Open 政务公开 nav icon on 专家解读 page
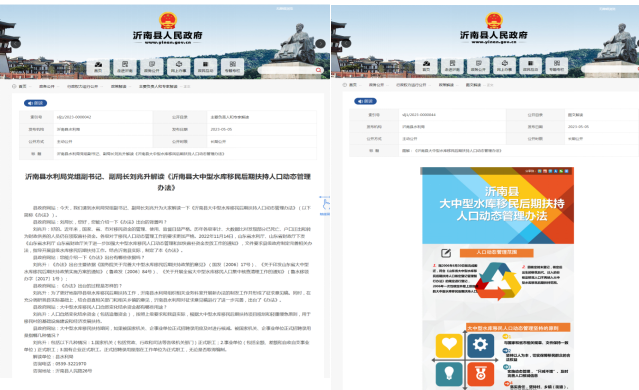 [152, 67]
